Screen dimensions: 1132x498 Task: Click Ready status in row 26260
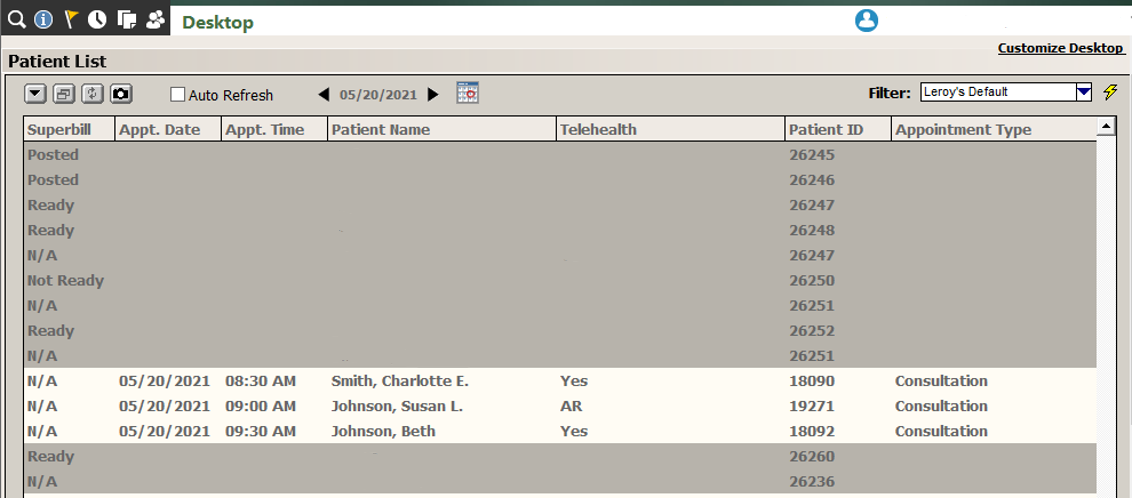point(51,456)
